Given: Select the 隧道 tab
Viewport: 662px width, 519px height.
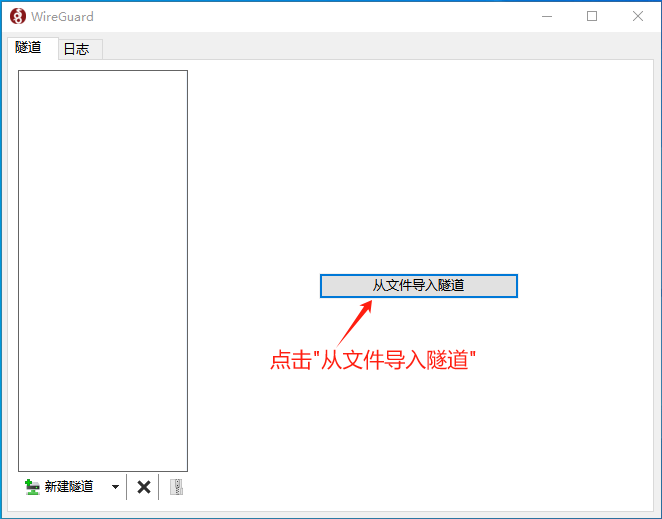Looking at the screenshot, I should click(32, 48).
